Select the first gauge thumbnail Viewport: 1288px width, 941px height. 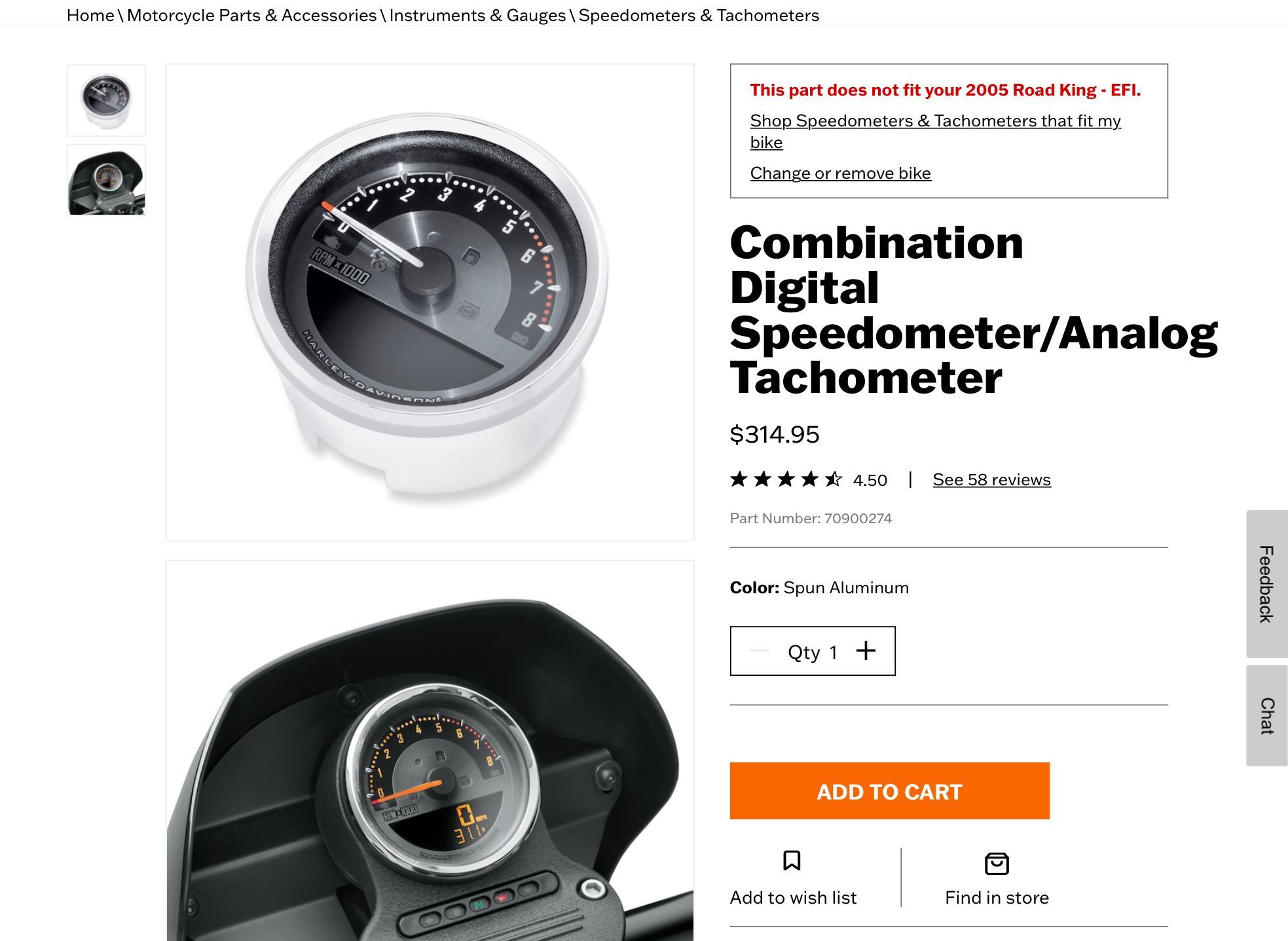(106, 100)
